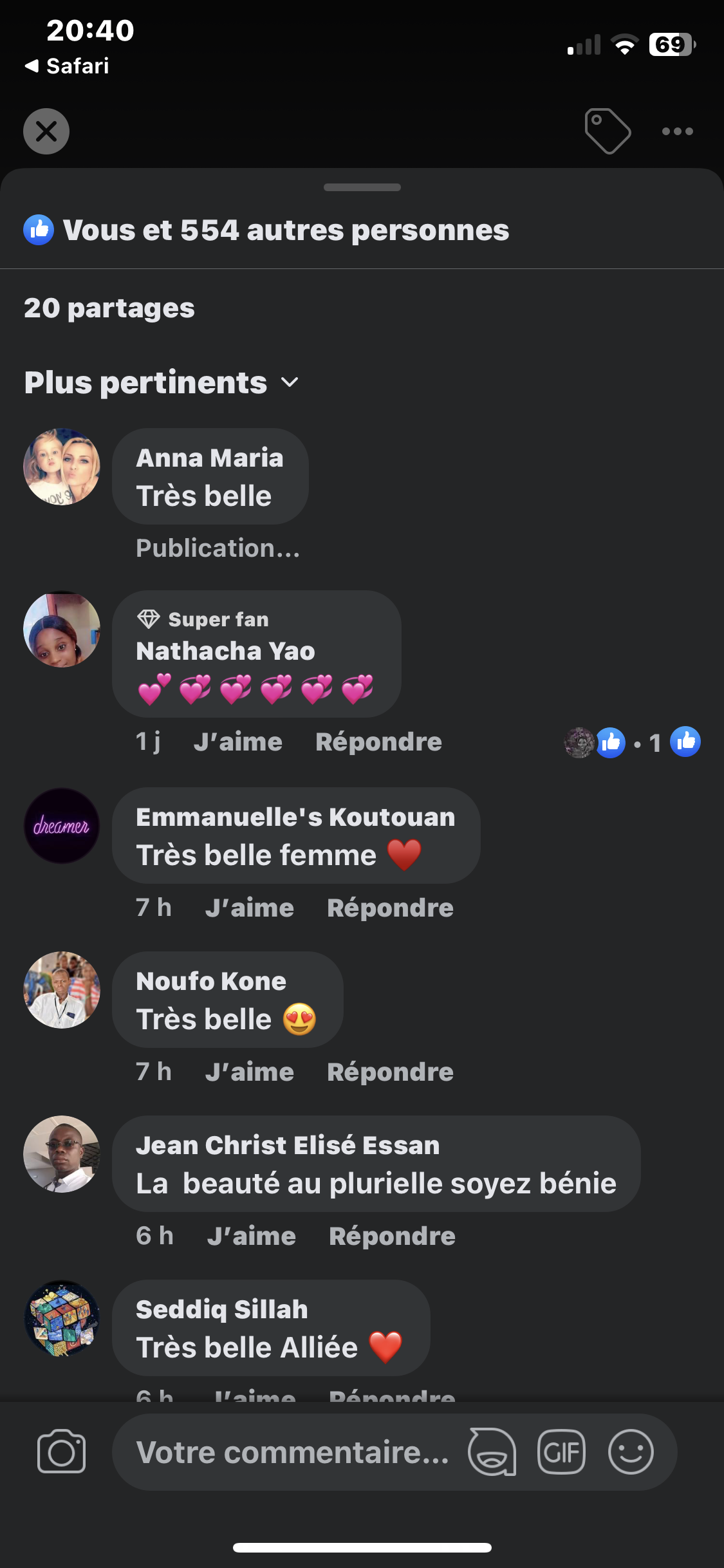Reply to Emmanuelle's Koutouan comment

pyautogui.click(x=391, y=908)
